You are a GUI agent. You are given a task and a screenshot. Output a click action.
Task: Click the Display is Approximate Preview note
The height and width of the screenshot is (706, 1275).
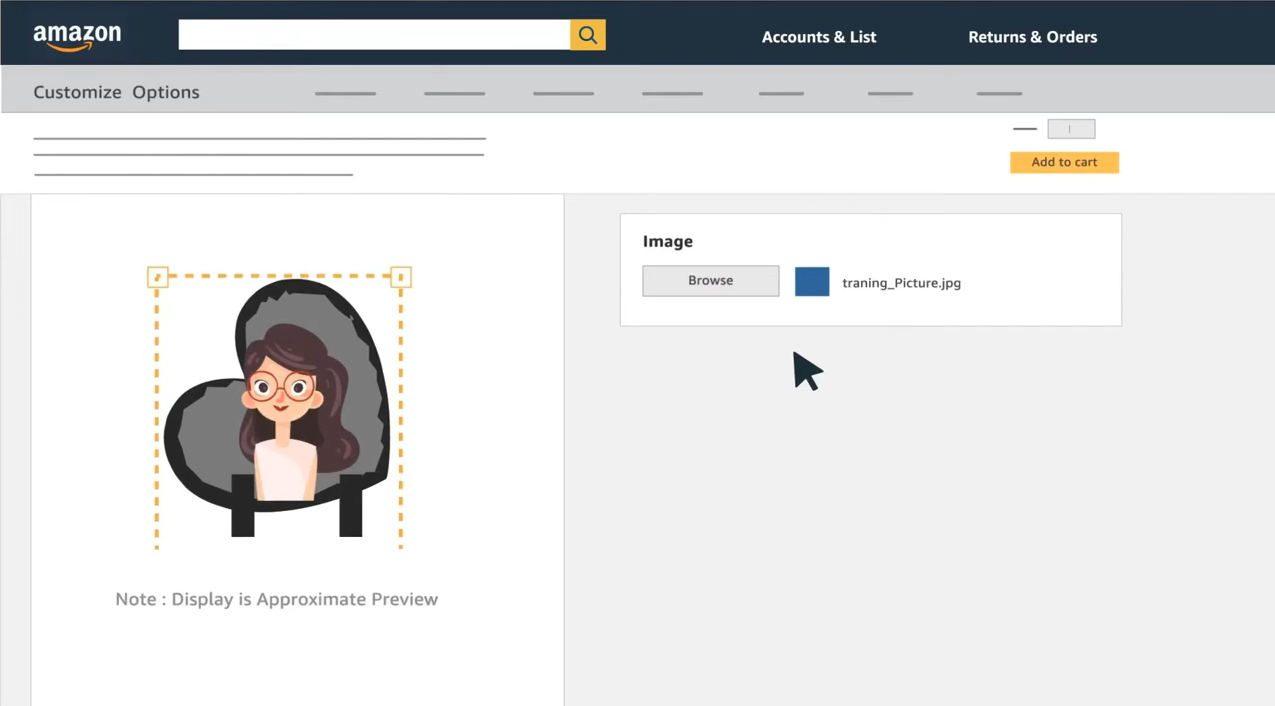coord(277,599)
